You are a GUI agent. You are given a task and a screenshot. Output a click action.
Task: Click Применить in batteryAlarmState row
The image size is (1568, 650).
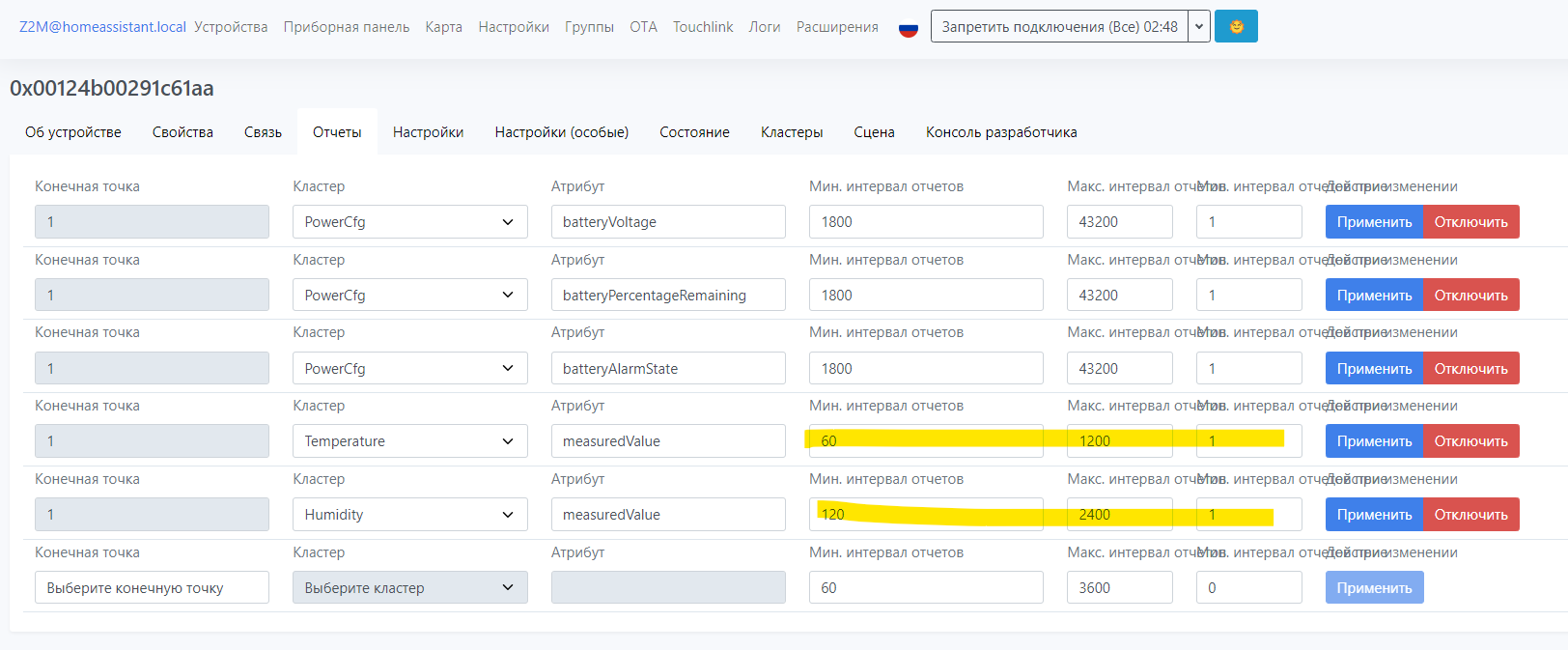tap(1374, 369)
